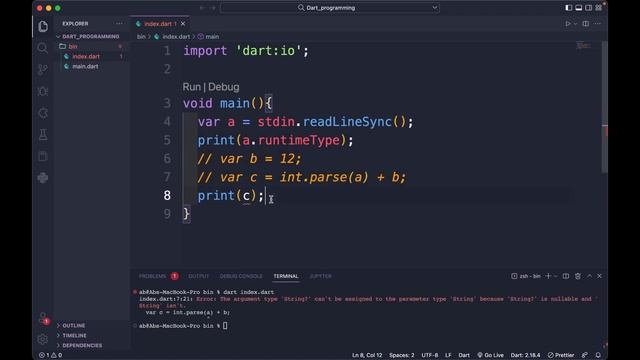This screenshot has width=640, height=360.
Task: Click Dart: 2.18.4 SDK version
Action: pyautogui.click(x=525, y=355)
